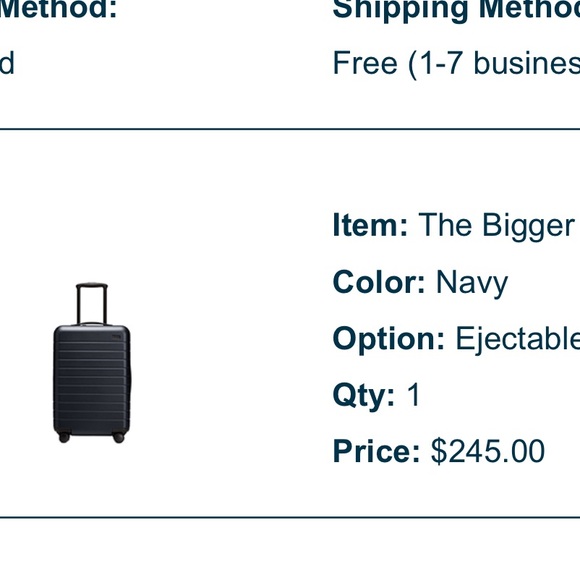Image resolution: width=580 pixels, height=580 pixels.
Task: Click the lone "d" under Method heading
Action: pos(7,63)
